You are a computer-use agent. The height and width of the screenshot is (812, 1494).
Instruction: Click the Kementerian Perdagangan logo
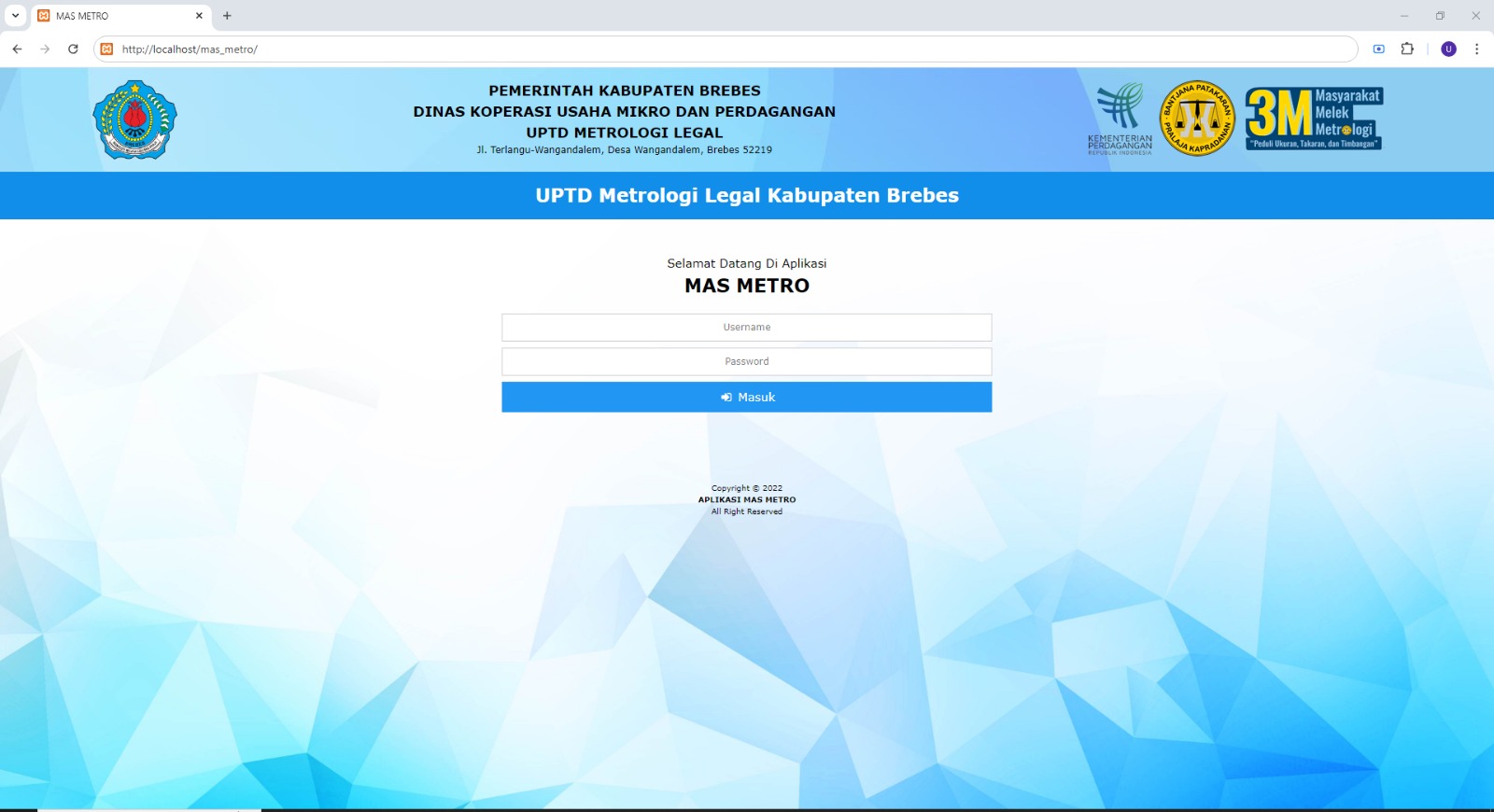point(1120,119)
